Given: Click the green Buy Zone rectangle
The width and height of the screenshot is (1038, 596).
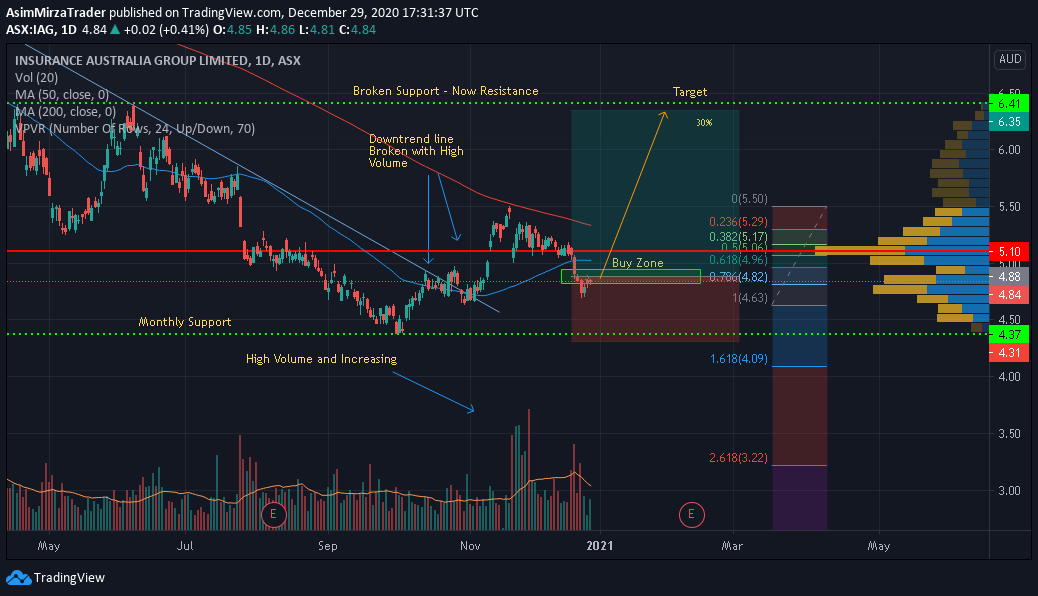Looking at the screenshot, I should (x=630, y=277).
